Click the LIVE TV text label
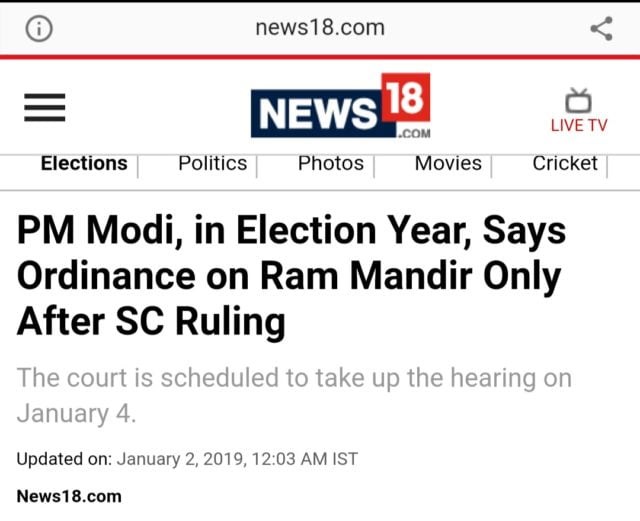640x521 pixels. coord(578,126)
